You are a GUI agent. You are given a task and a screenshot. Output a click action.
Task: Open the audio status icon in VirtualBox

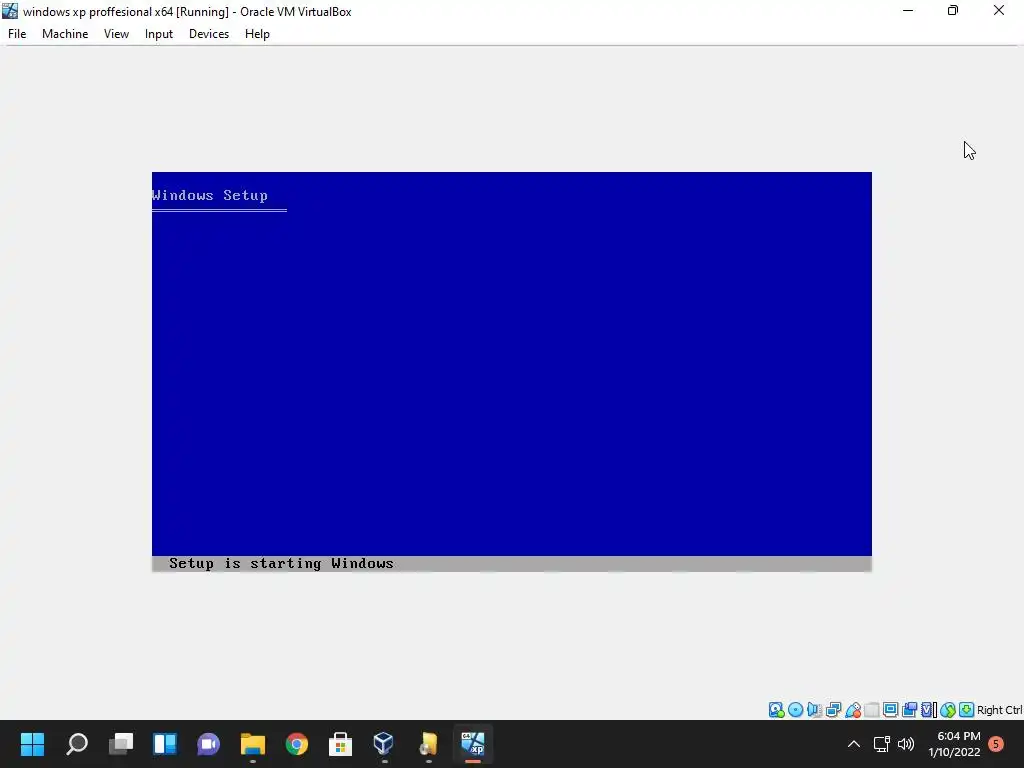(x=814, y=710)
